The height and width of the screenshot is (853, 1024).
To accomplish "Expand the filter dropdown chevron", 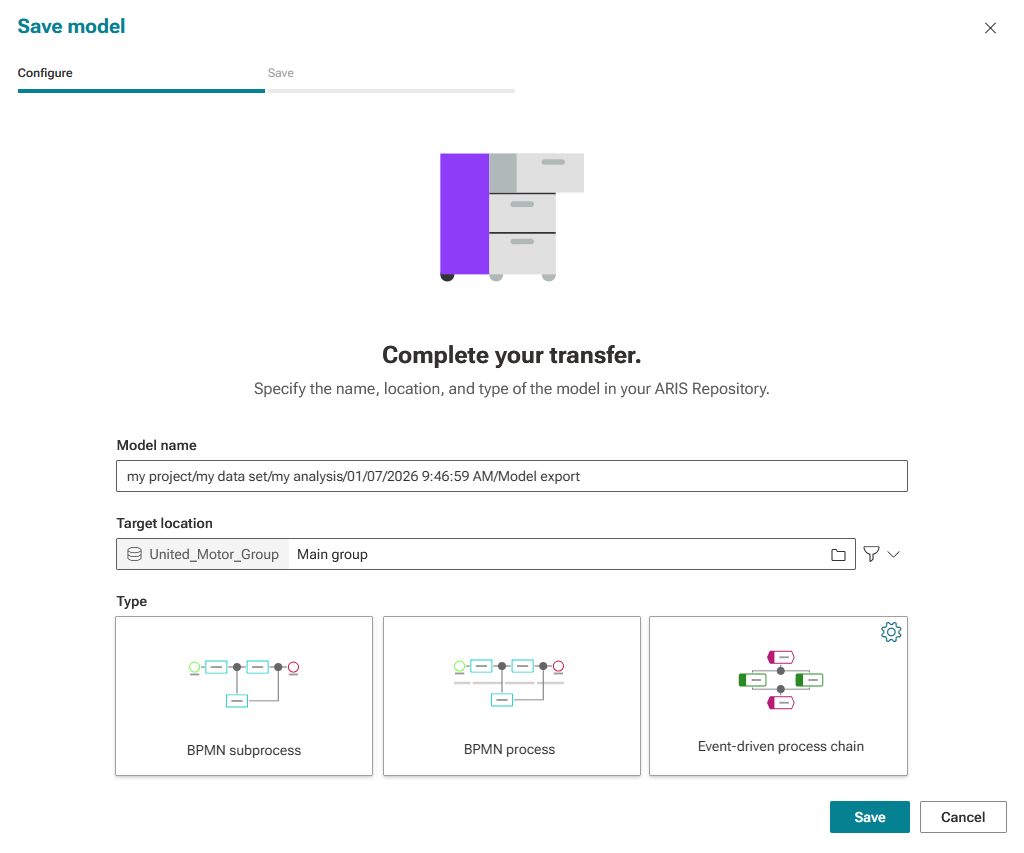I will [893, 554].
